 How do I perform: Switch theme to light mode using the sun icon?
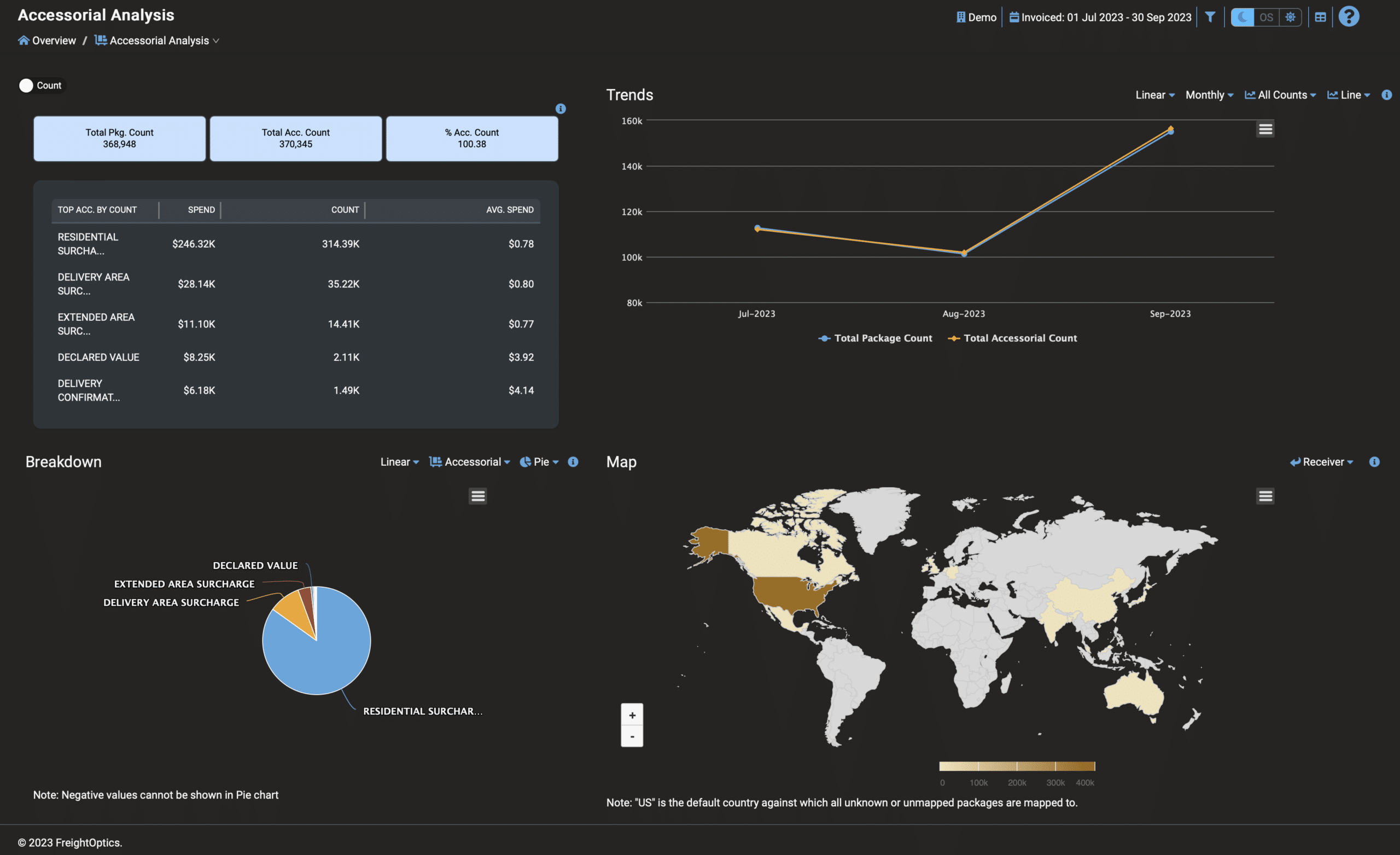[1290, 17]
